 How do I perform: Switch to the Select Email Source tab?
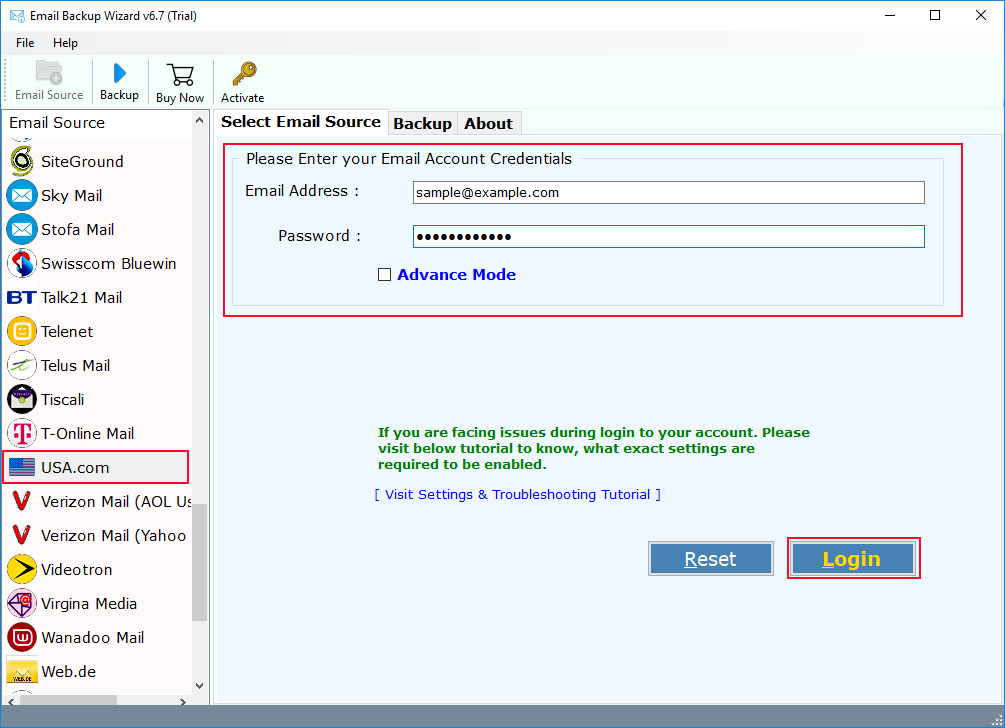[301, 122]
